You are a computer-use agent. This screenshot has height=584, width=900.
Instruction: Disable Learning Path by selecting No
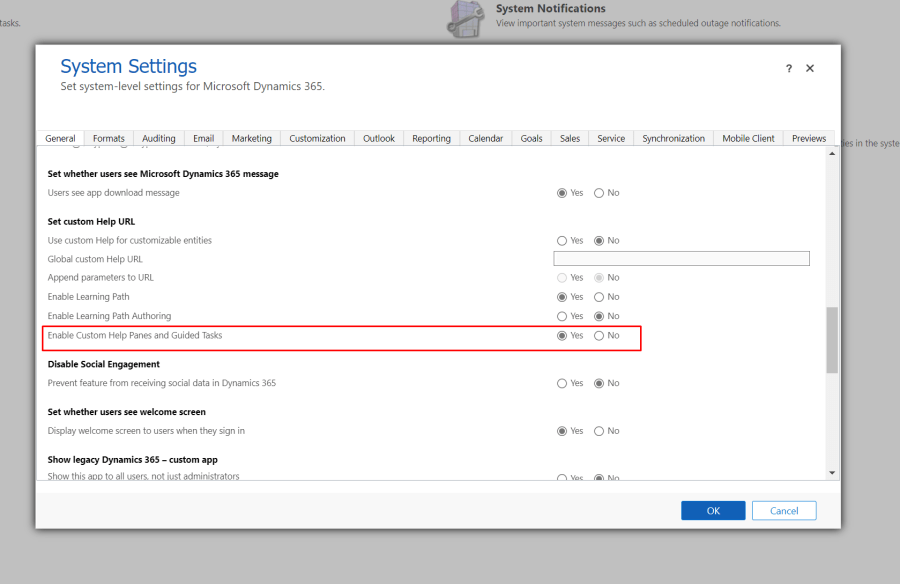599,296
